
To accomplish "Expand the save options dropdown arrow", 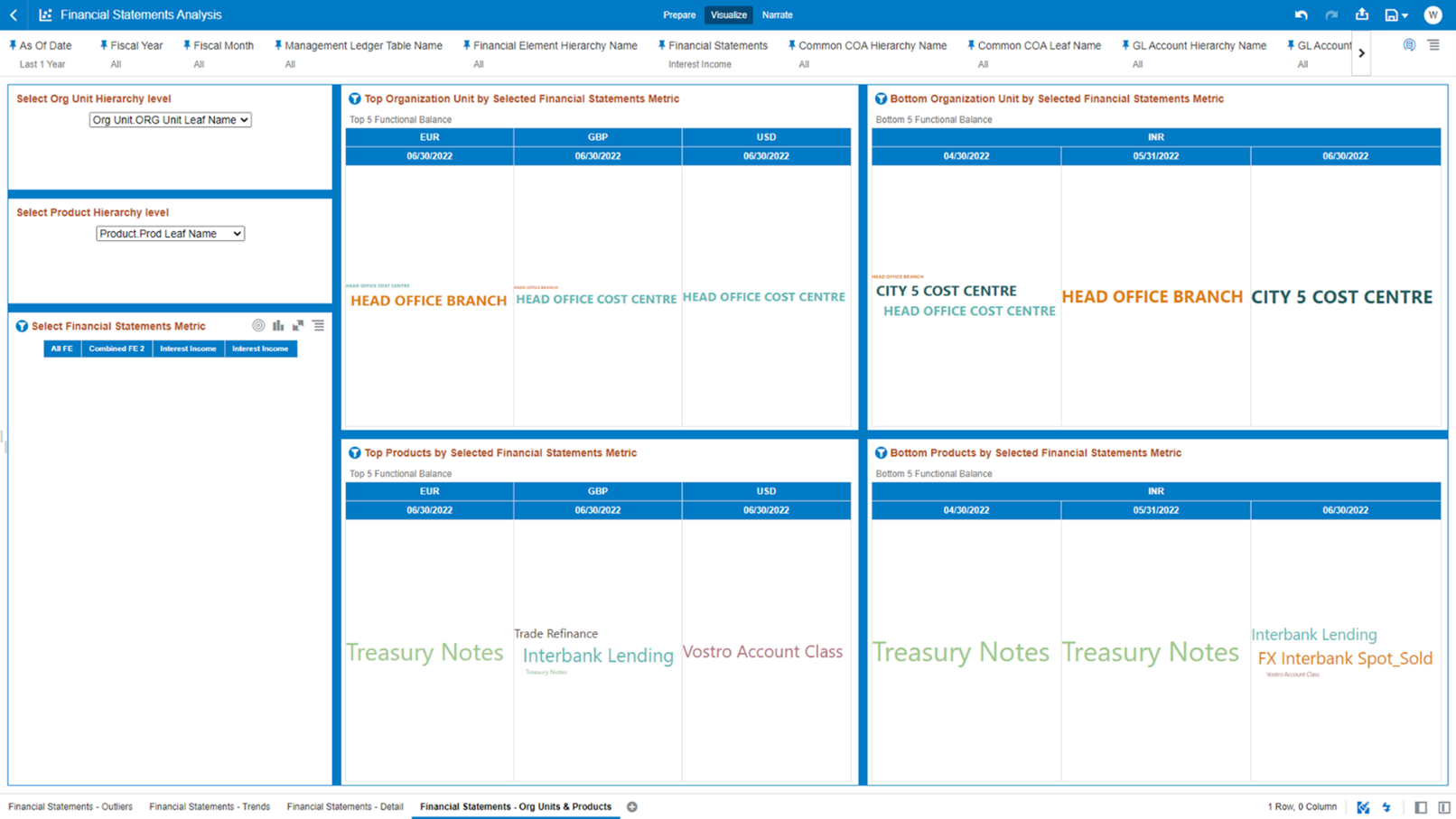I will 1405,15.
